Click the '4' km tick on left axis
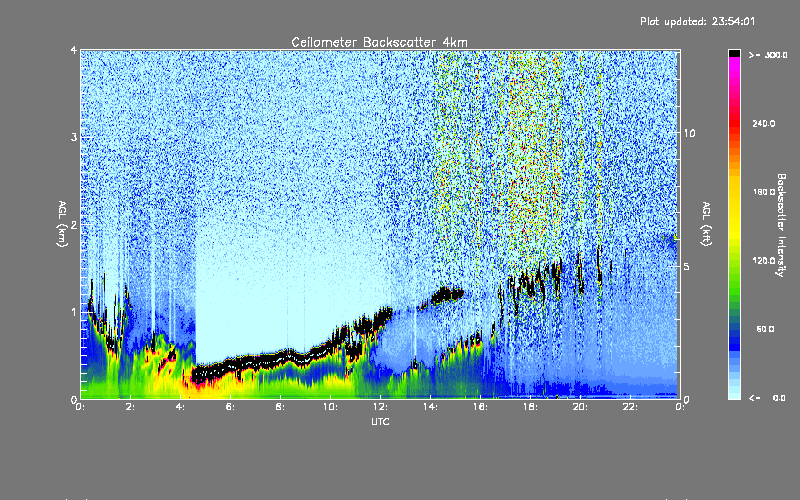The image size is (800, 500). 74,51
